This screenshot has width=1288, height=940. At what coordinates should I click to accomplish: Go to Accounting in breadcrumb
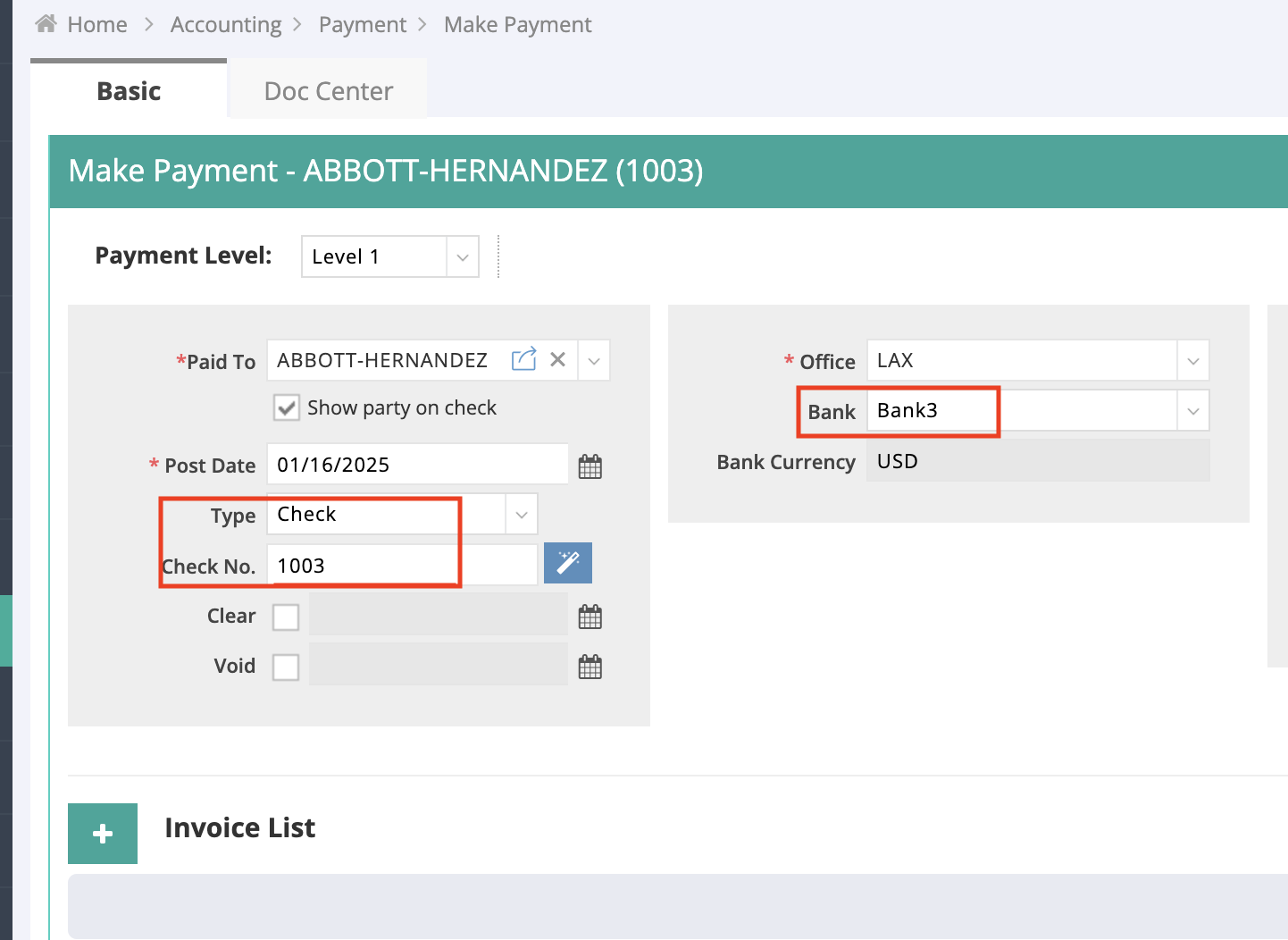click(x=226, y=25)
